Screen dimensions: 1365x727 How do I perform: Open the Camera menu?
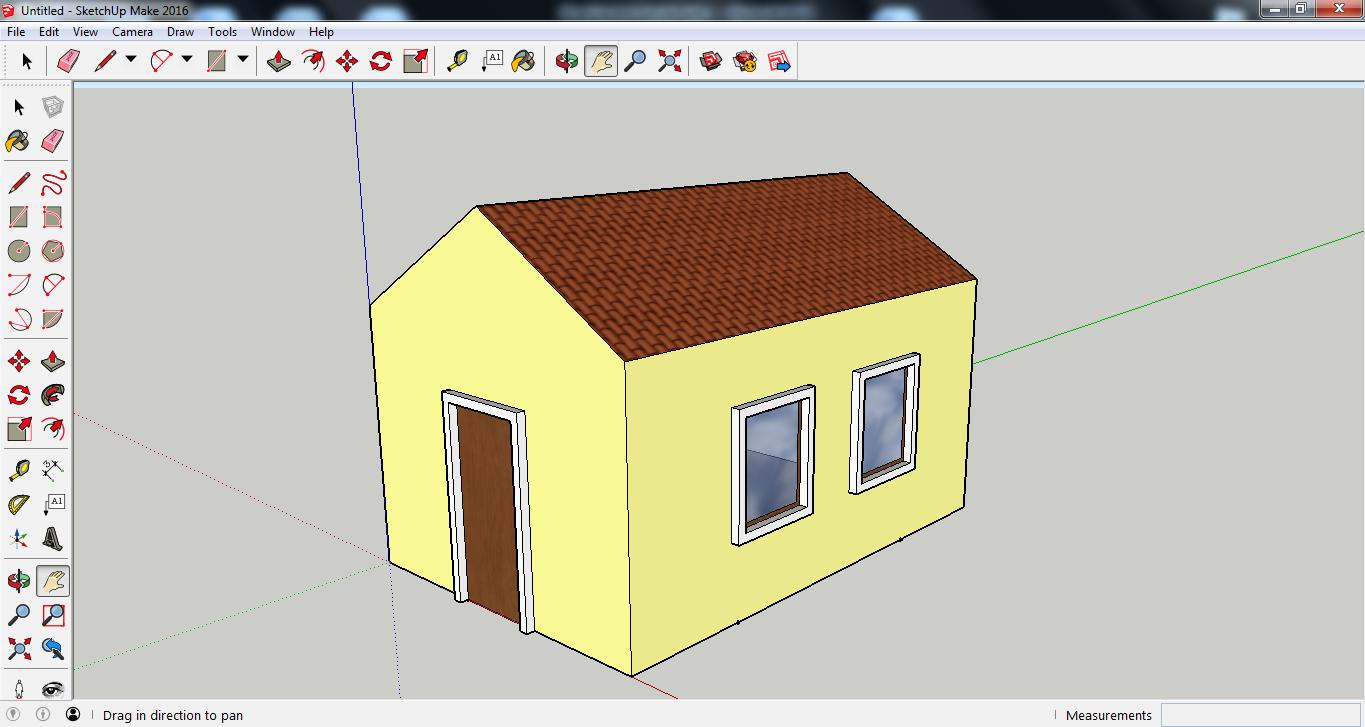point(132,32)
